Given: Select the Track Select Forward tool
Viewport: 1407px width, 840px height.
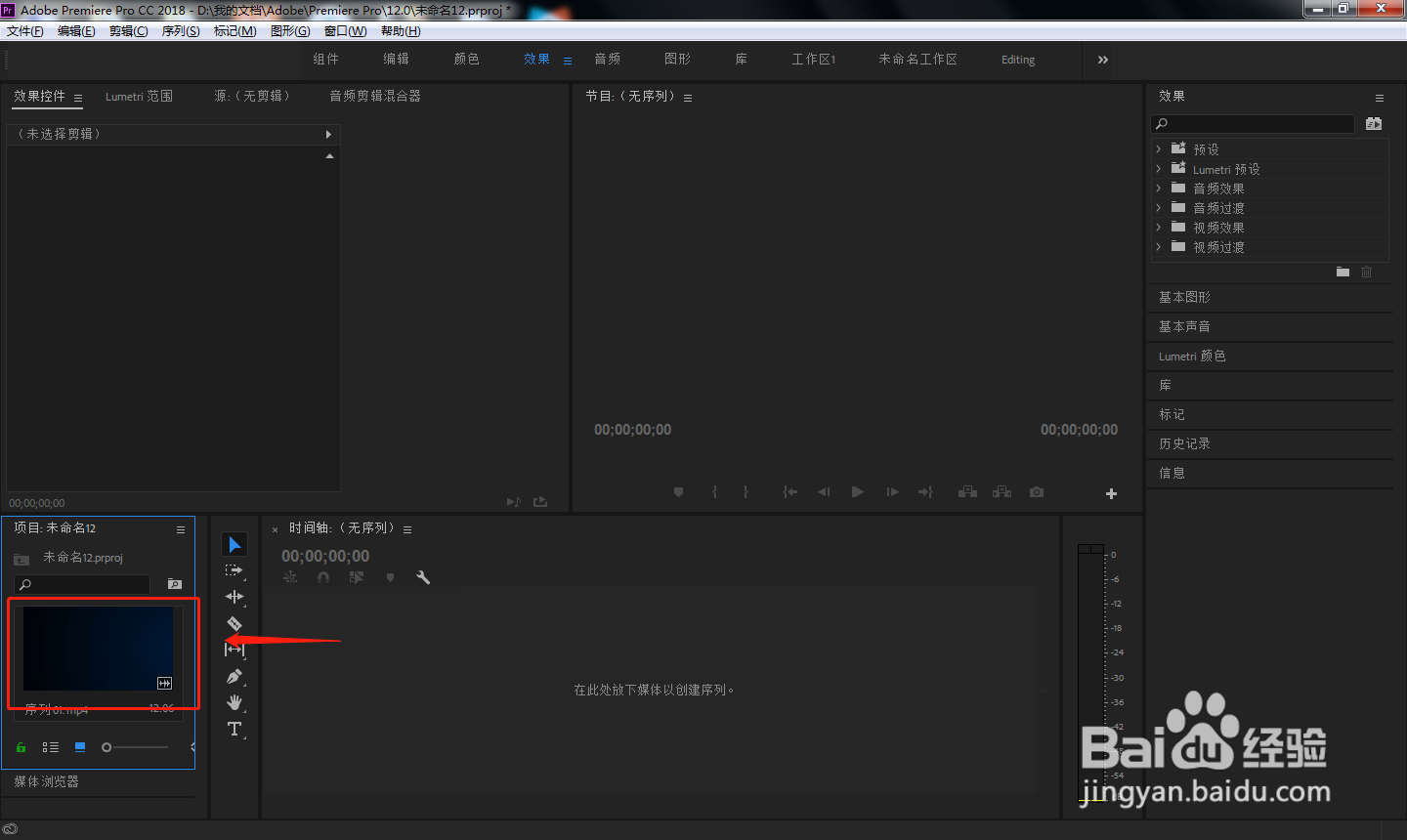Looking at the screenshot, I should (234, 570).
